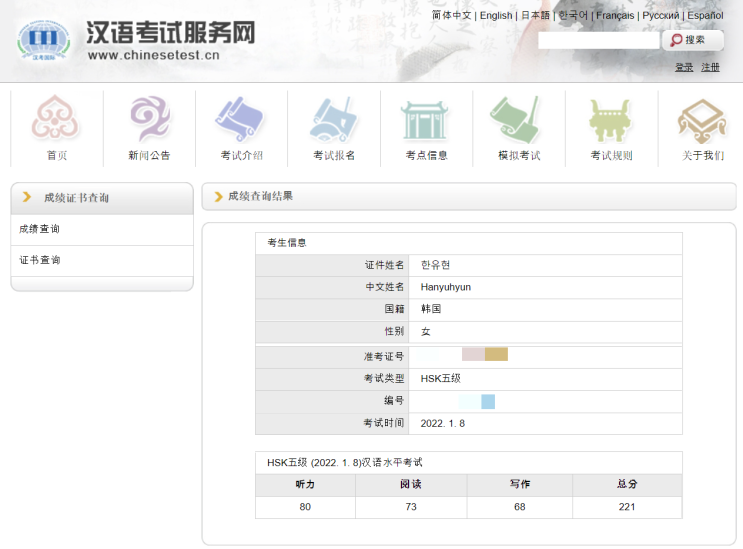Click the 成绩证书查询 sidebar header
The height and width of the screenshot is (549, 743).
pos(77,198)
